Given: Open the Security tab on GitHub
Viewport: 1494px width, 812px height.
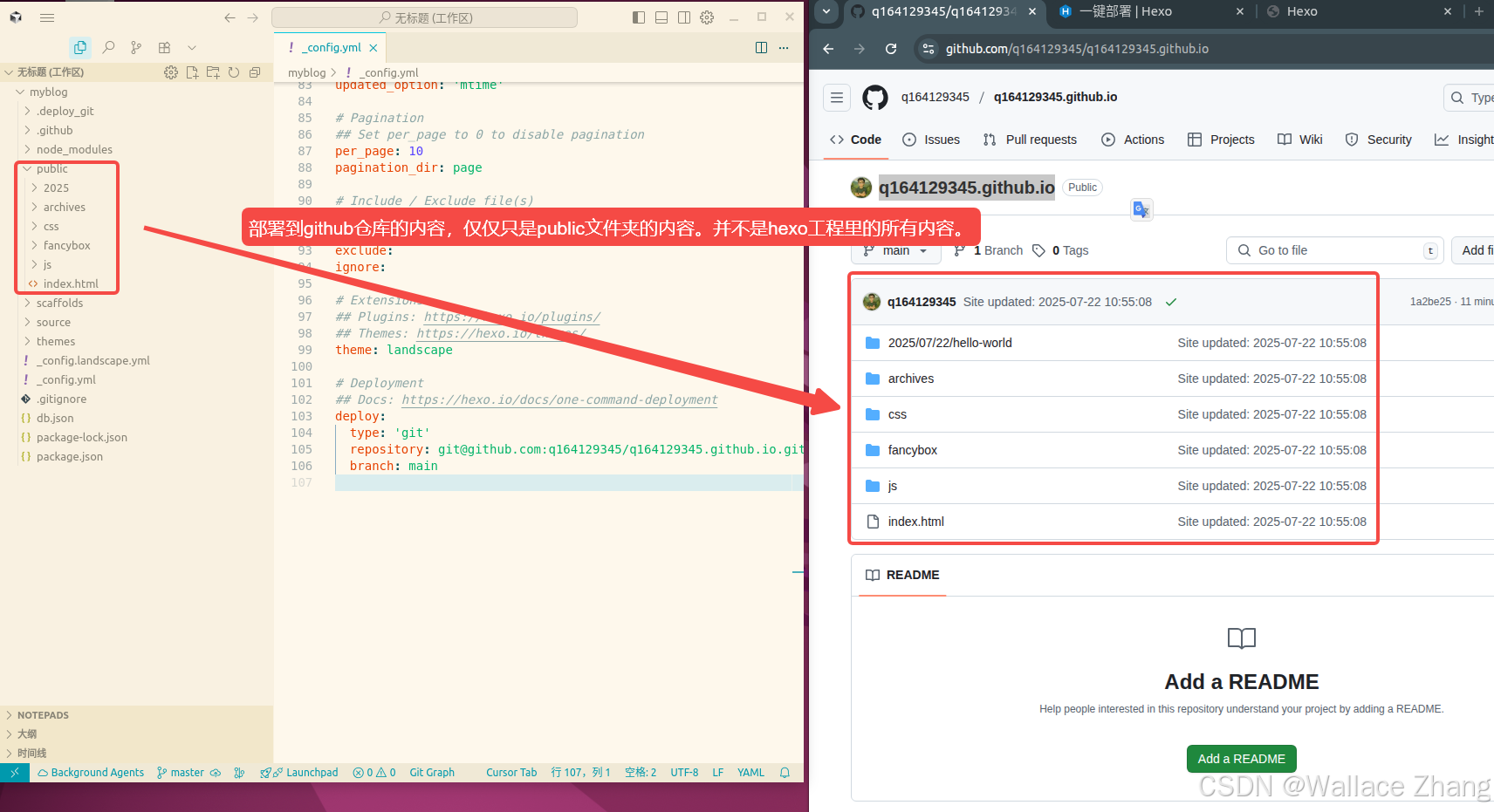Looking at the screenshot, I should (1379, 140).
